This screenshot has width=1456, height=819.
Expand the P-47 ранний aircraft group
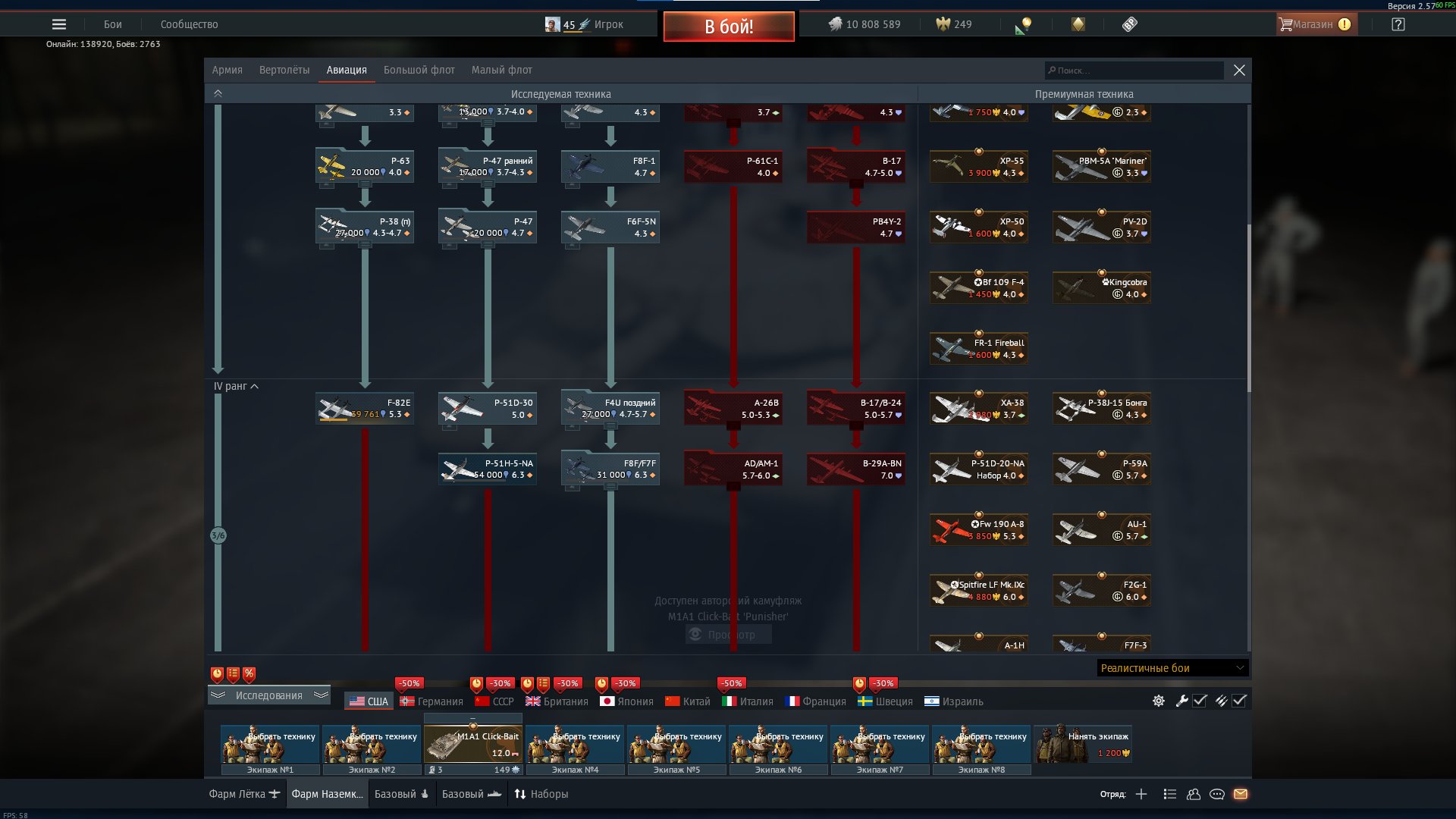488,184
